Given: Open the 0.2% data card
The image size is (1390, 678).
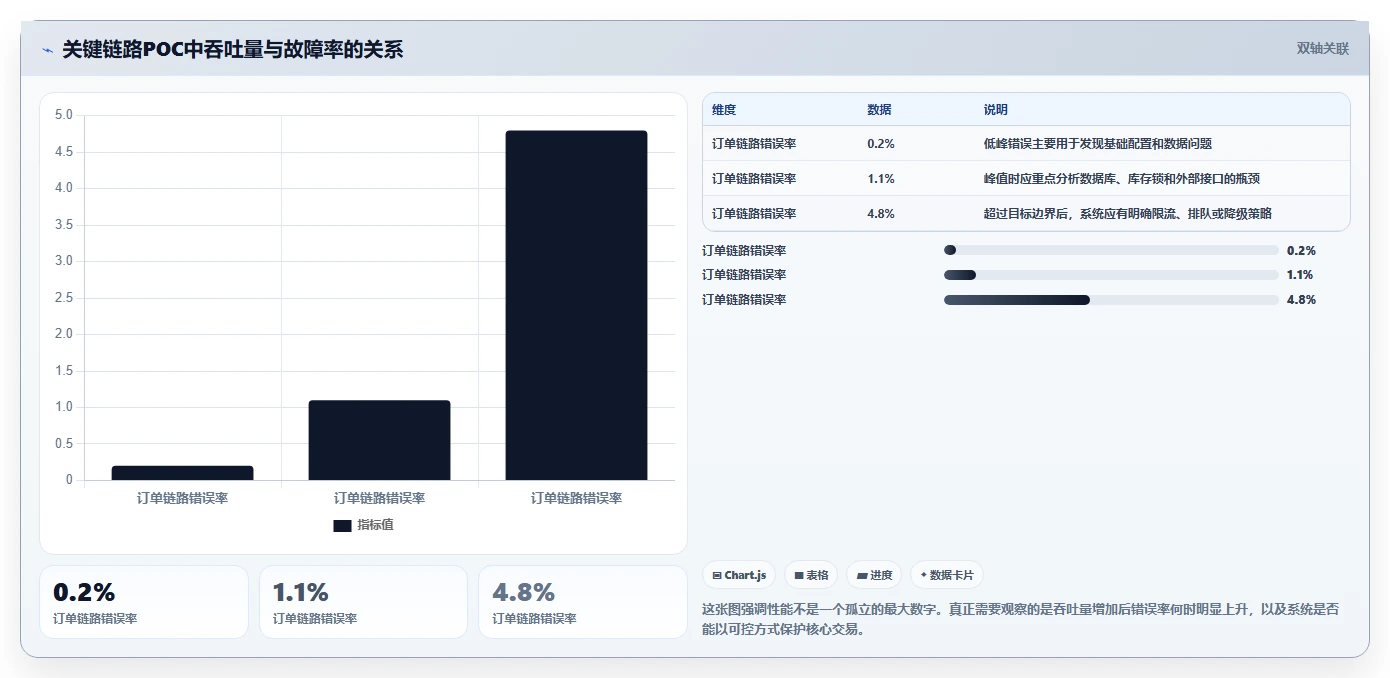Looking at the screenshot, I should (144, 602).
